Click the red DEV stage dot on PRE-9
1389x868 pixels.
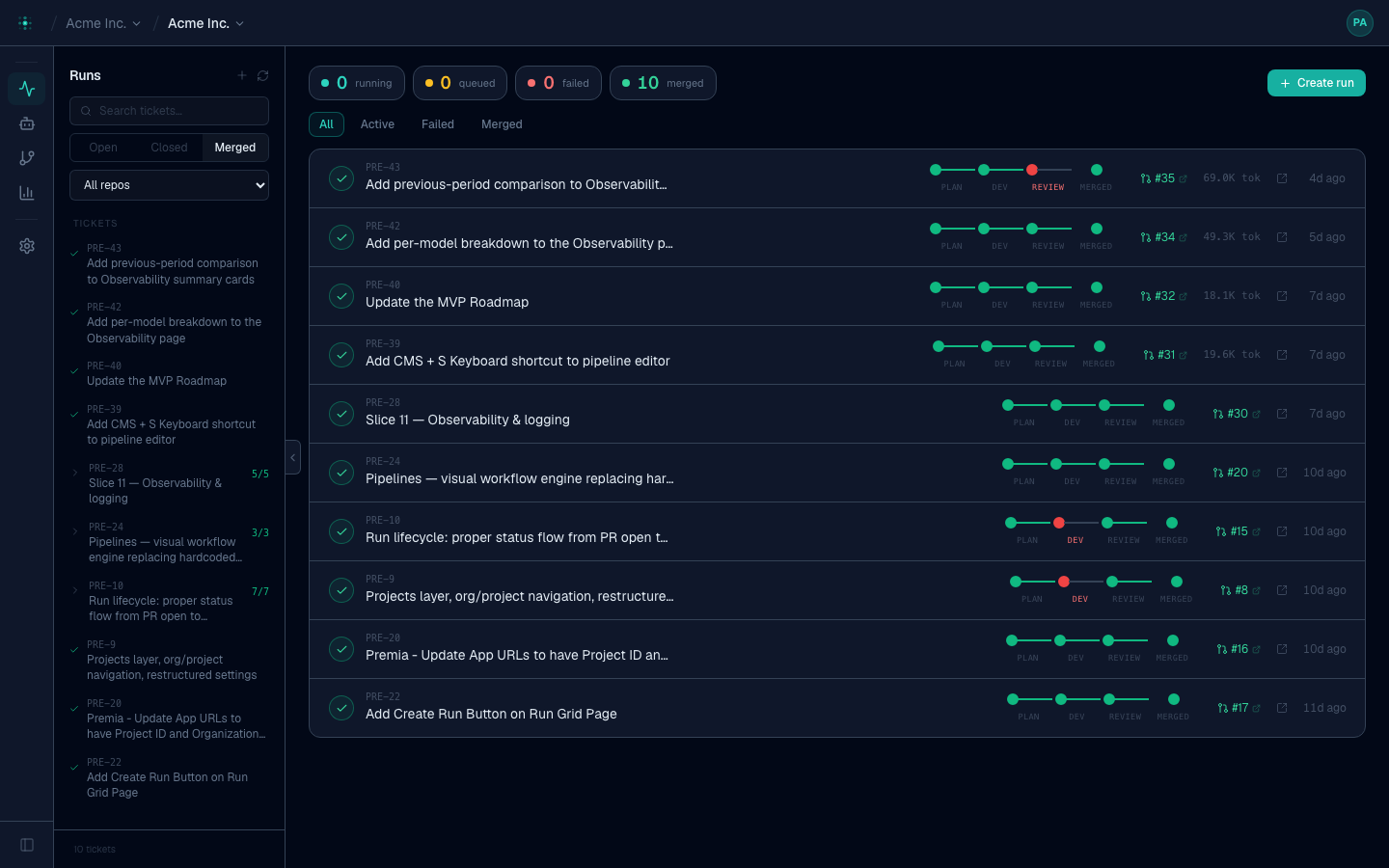(x=1064, y=582)
